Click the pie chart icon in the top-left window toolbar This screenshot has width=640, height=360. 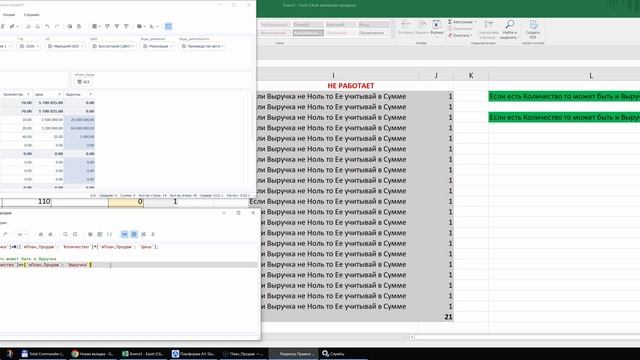coord(70,26)
